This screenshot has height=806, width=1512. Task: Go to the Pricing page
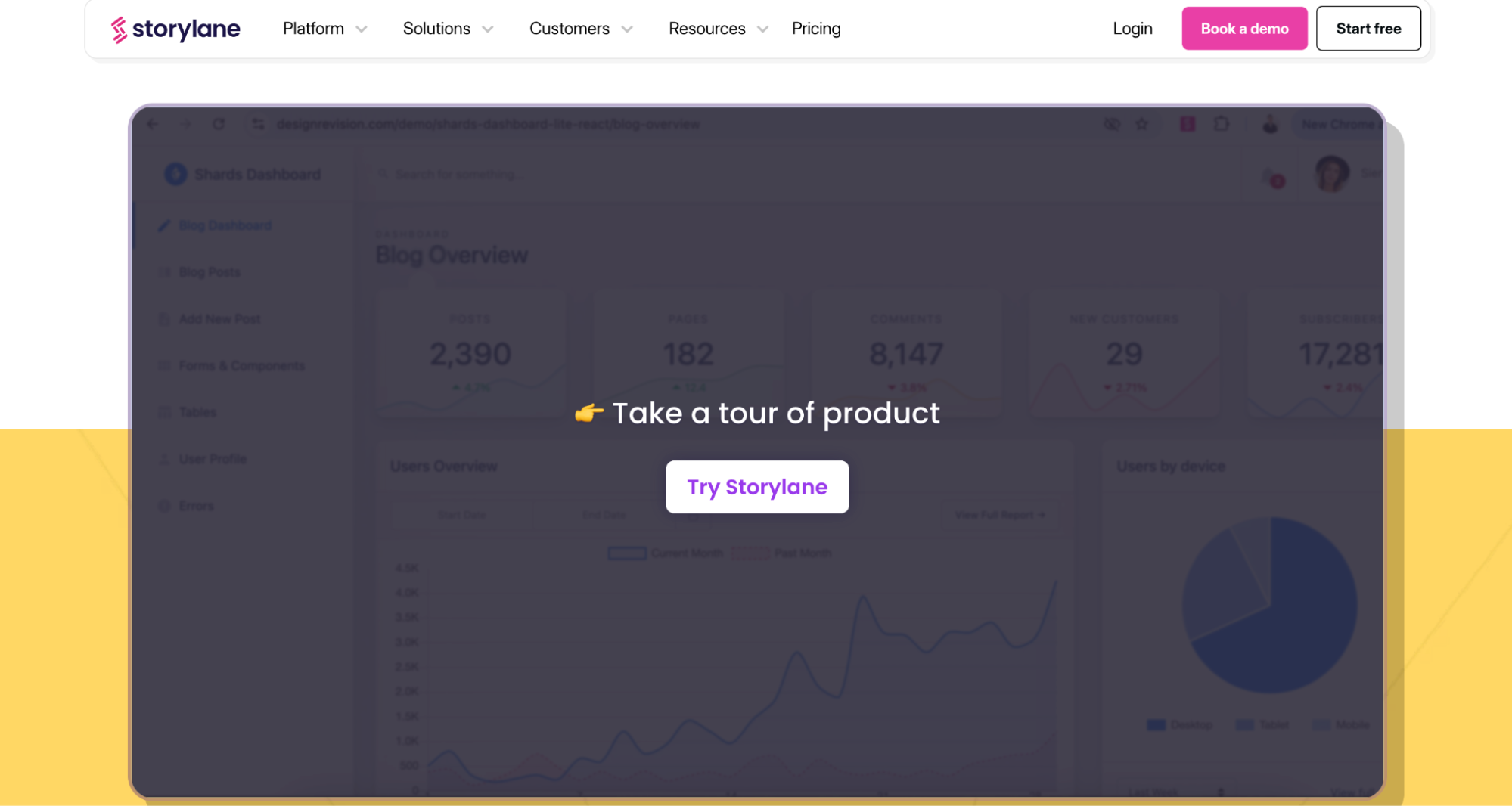816,29
